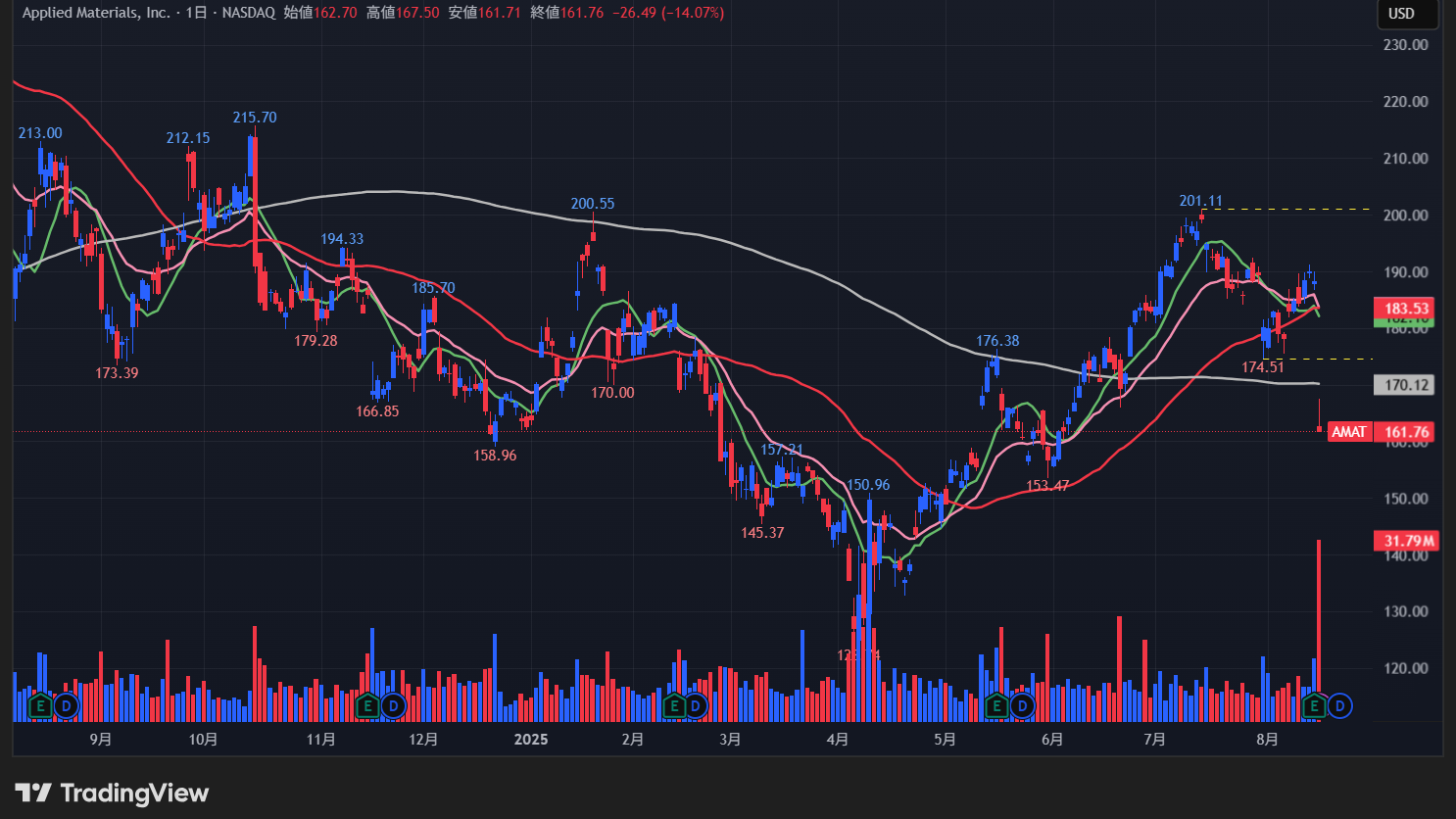The image size is (1456, 819).
Task: Click the 185.70 high price label
Action: click(433, 288)
